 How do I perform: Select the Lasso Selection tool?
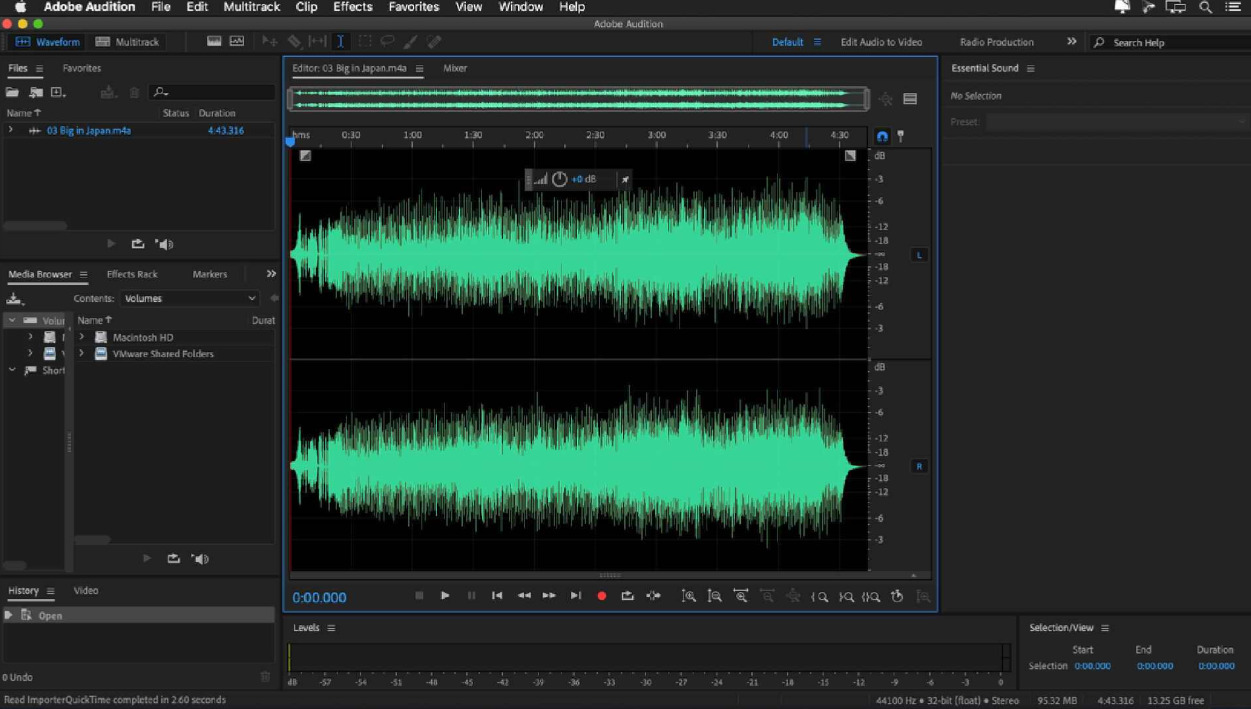(387, 41)
